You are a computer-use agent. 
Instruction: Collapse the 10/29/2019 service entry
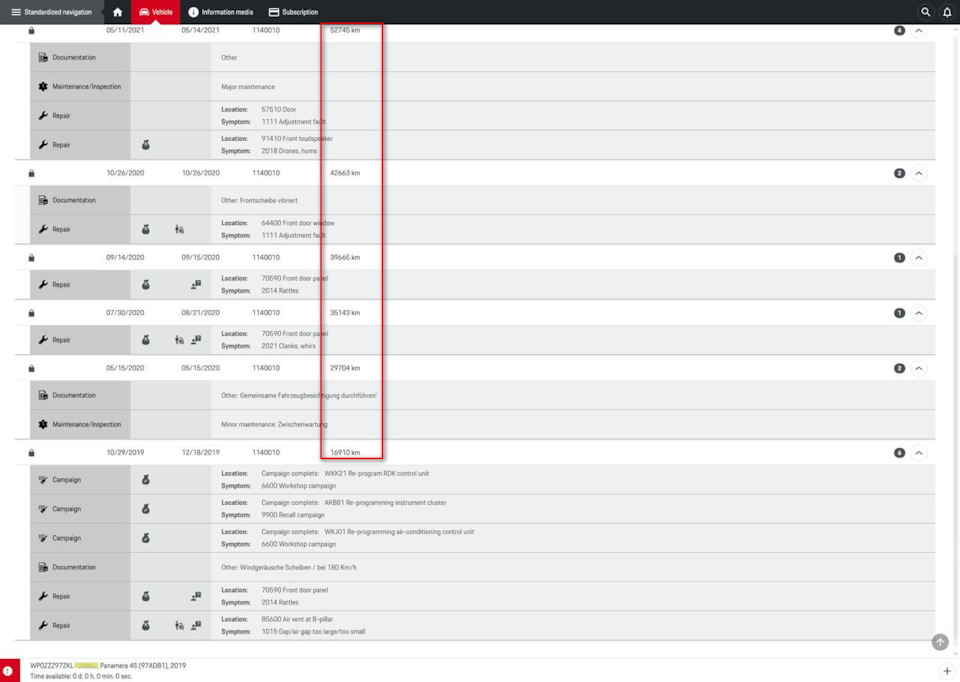919,453
